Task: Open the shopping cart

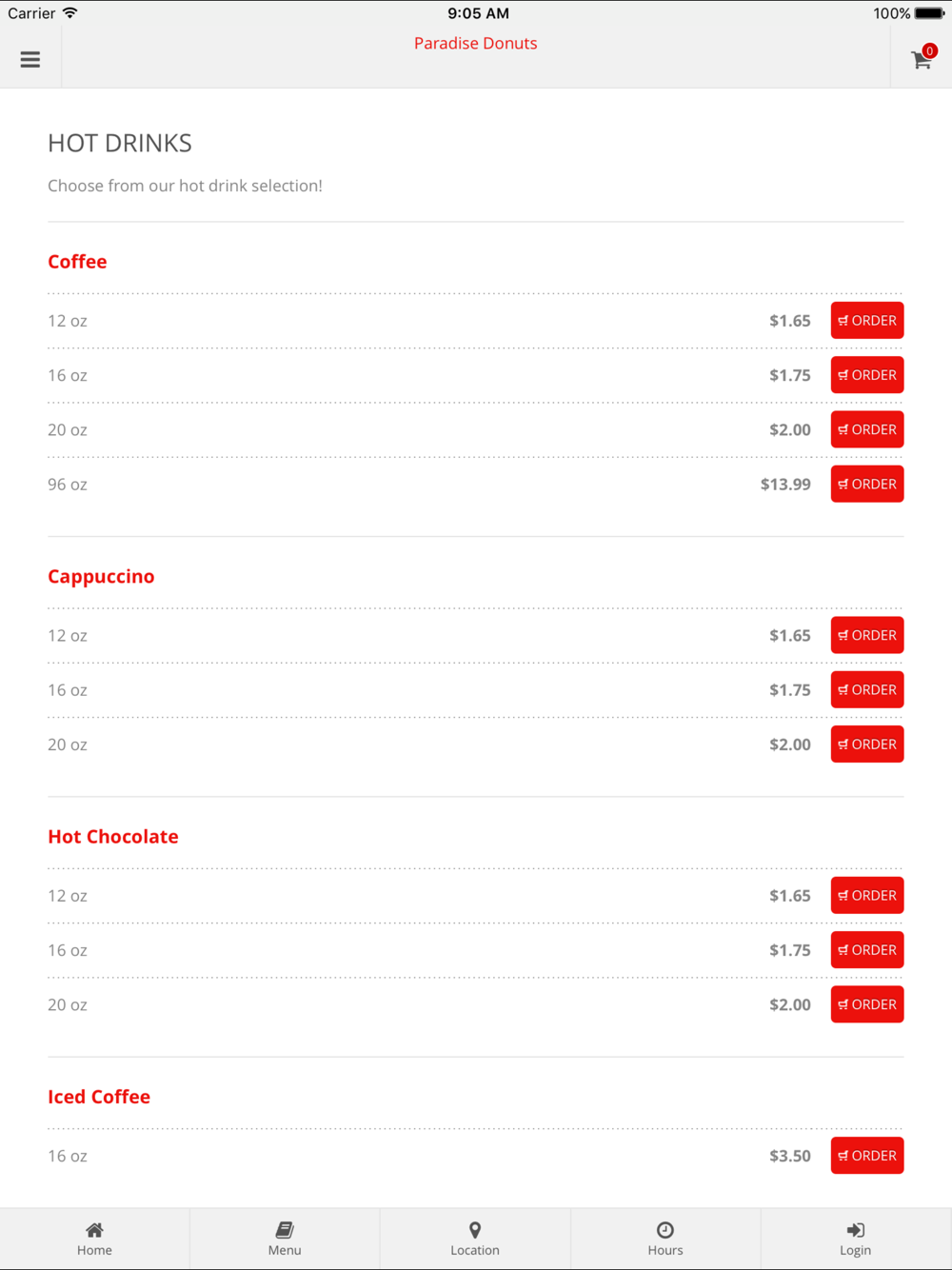Action: (x=921, y=61)
